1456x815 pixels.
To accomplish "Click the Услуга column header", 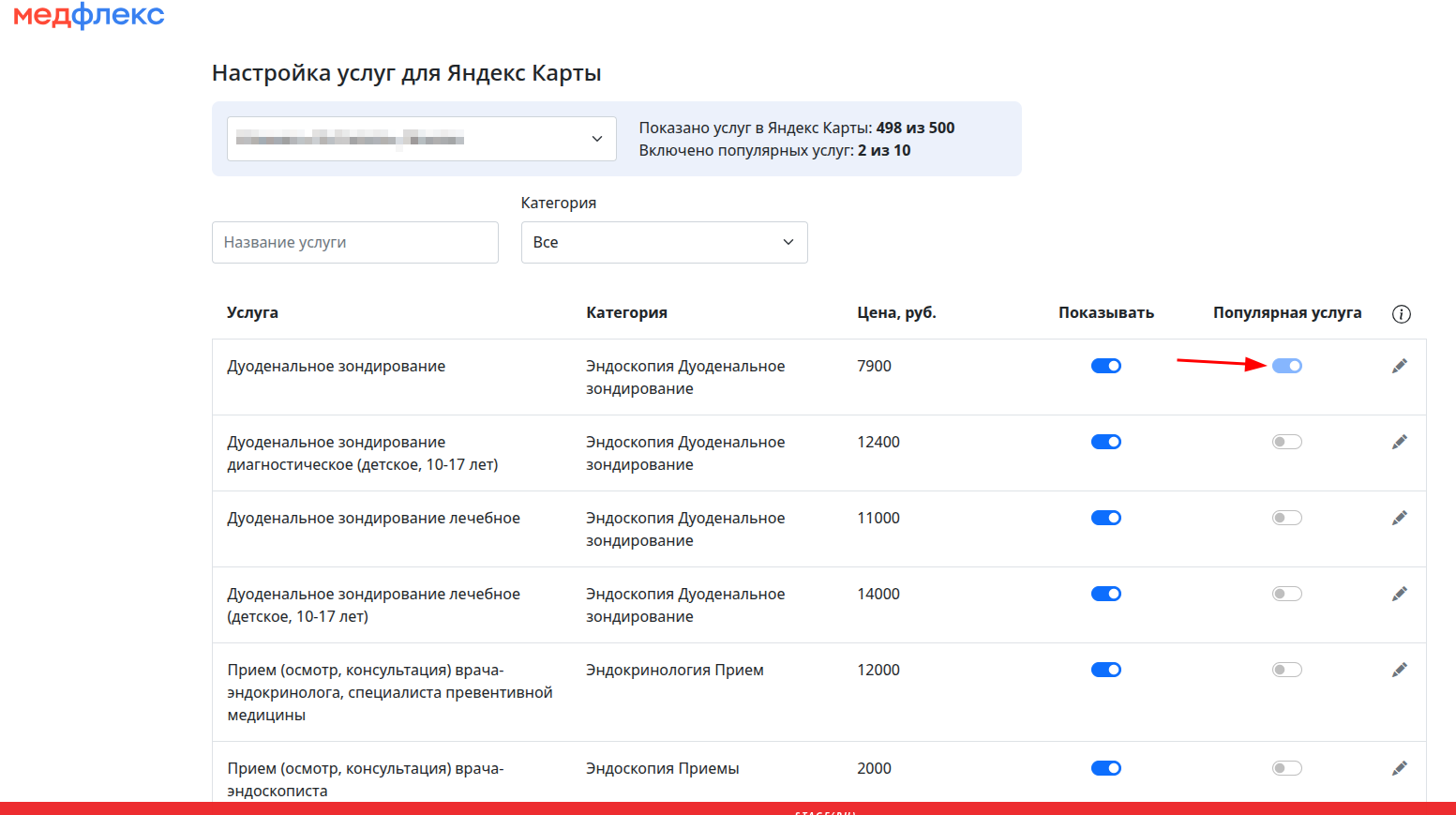I will point(252,313).
